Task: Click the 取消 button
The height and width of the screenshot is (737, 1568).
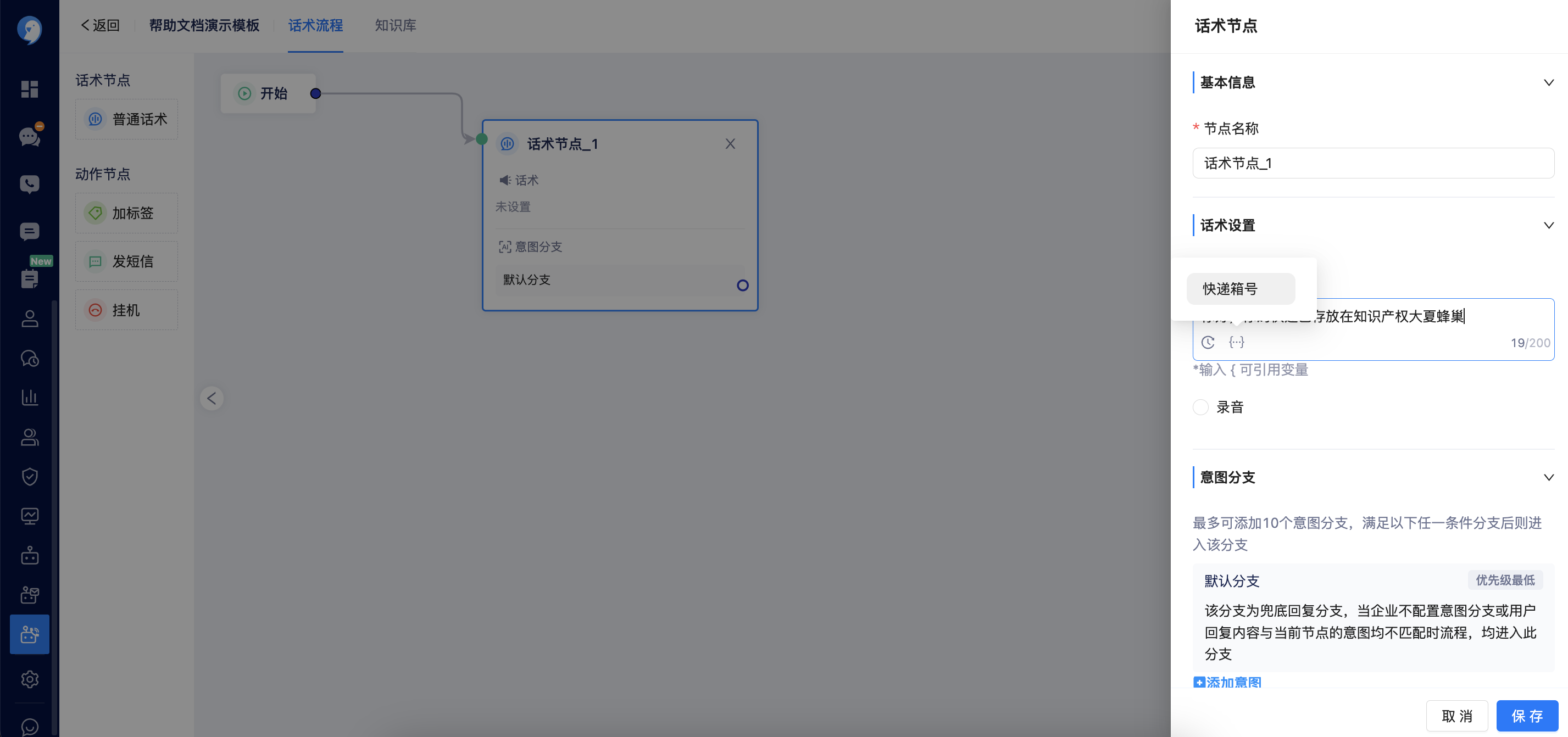Action: pos(1456,716)
